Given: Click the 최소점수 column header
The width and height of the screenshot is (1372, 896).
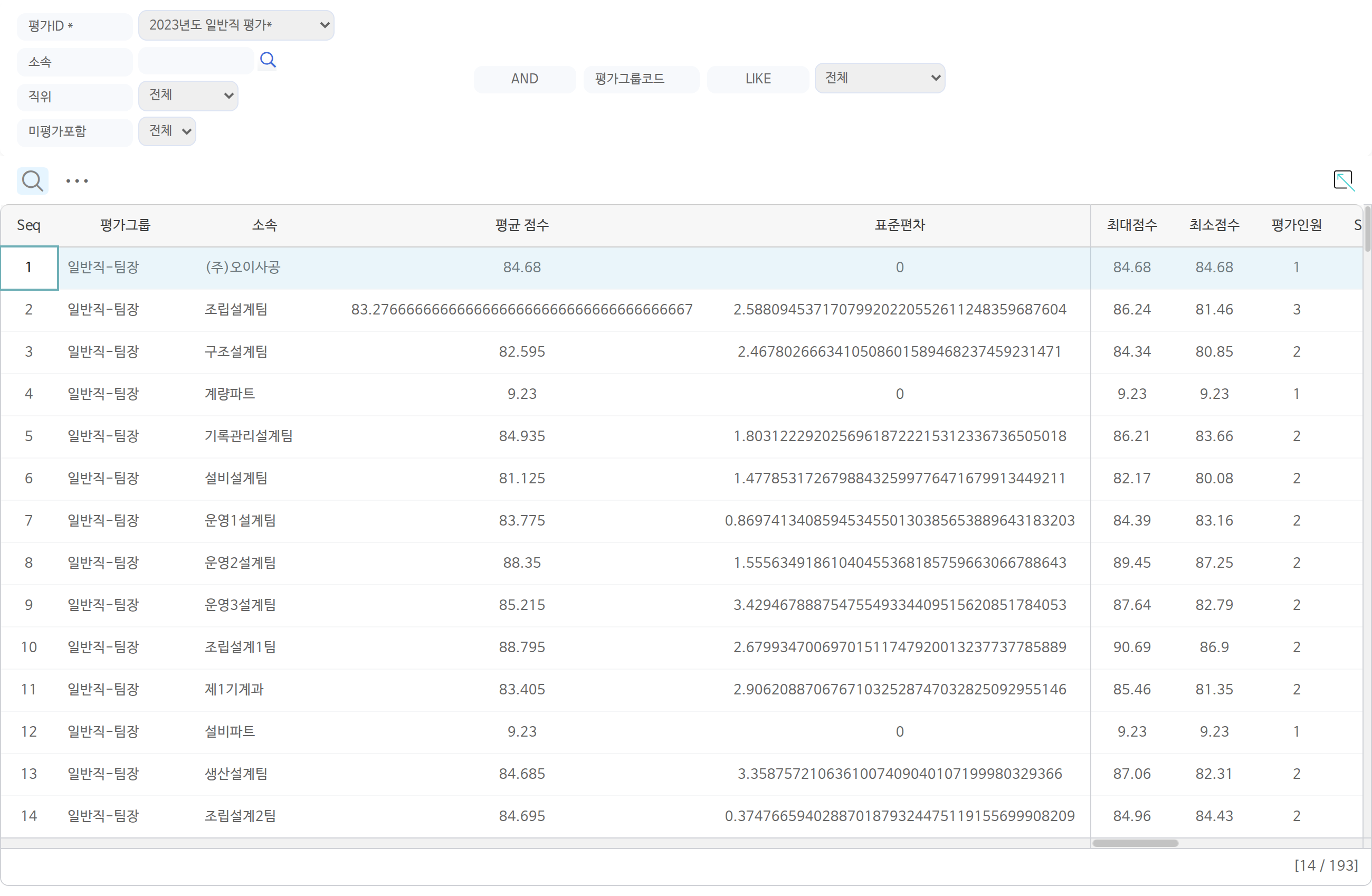Looking at the screenshot, I should pos(1214,225).
